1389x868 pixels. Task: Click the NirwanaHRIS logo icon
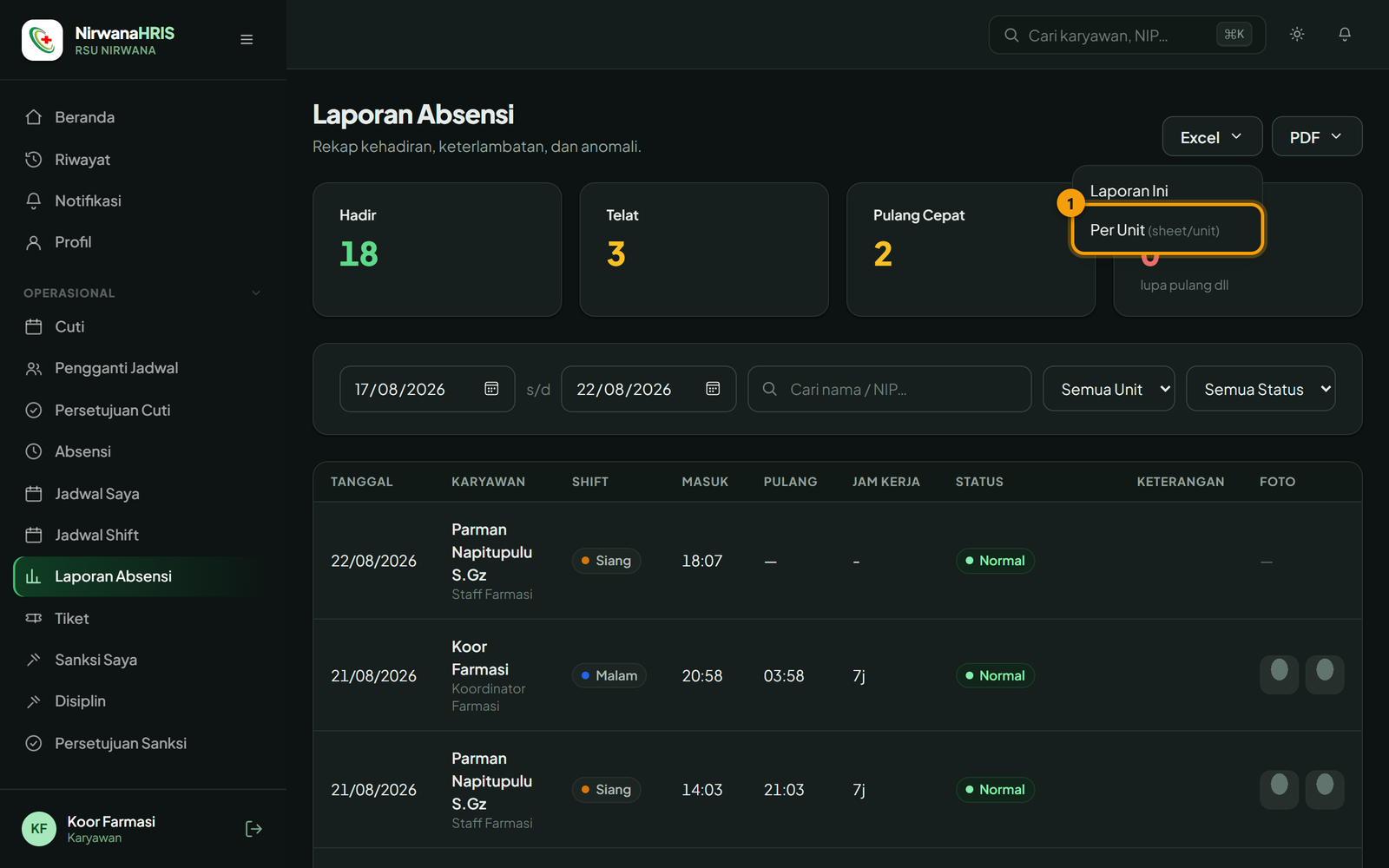coord(42,40)
